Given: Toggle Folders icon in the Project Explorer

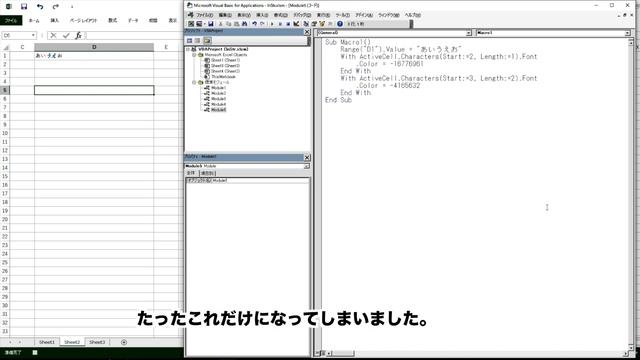Looking at the screenshot, I should (207, 40).
